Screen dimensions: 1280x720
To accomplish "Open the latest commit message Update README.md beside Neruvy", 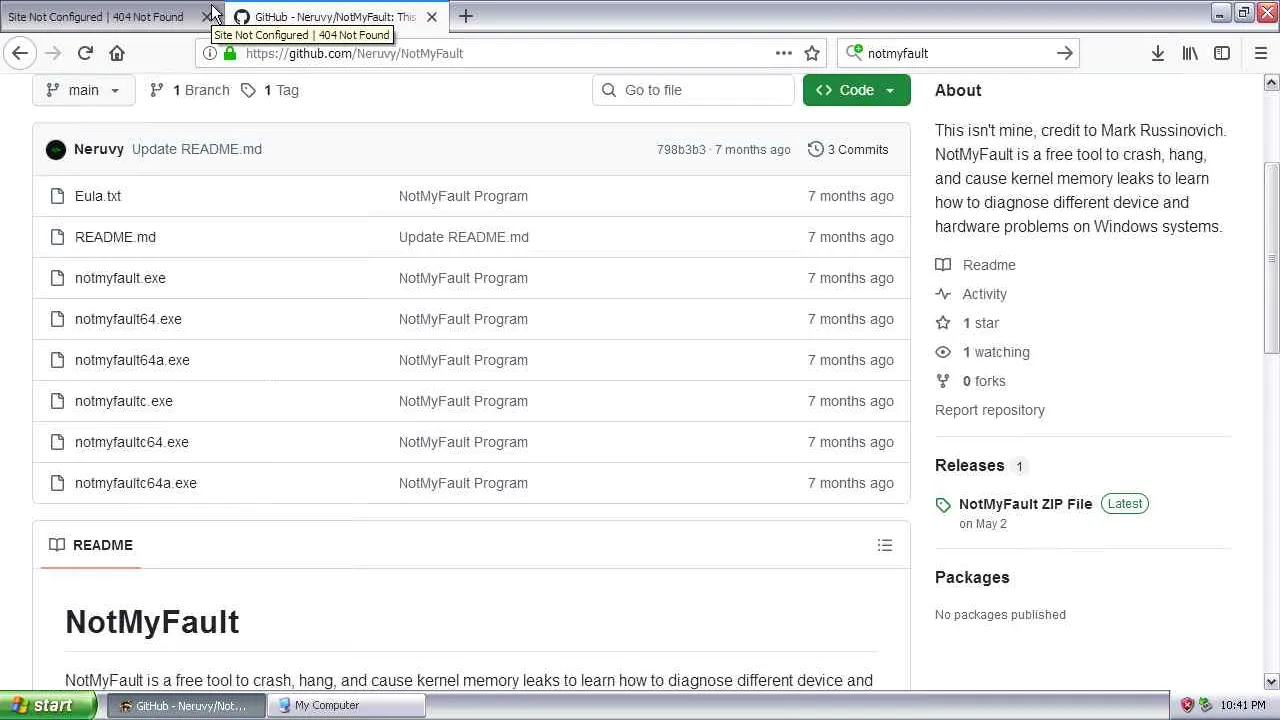I will click(197, 149).
